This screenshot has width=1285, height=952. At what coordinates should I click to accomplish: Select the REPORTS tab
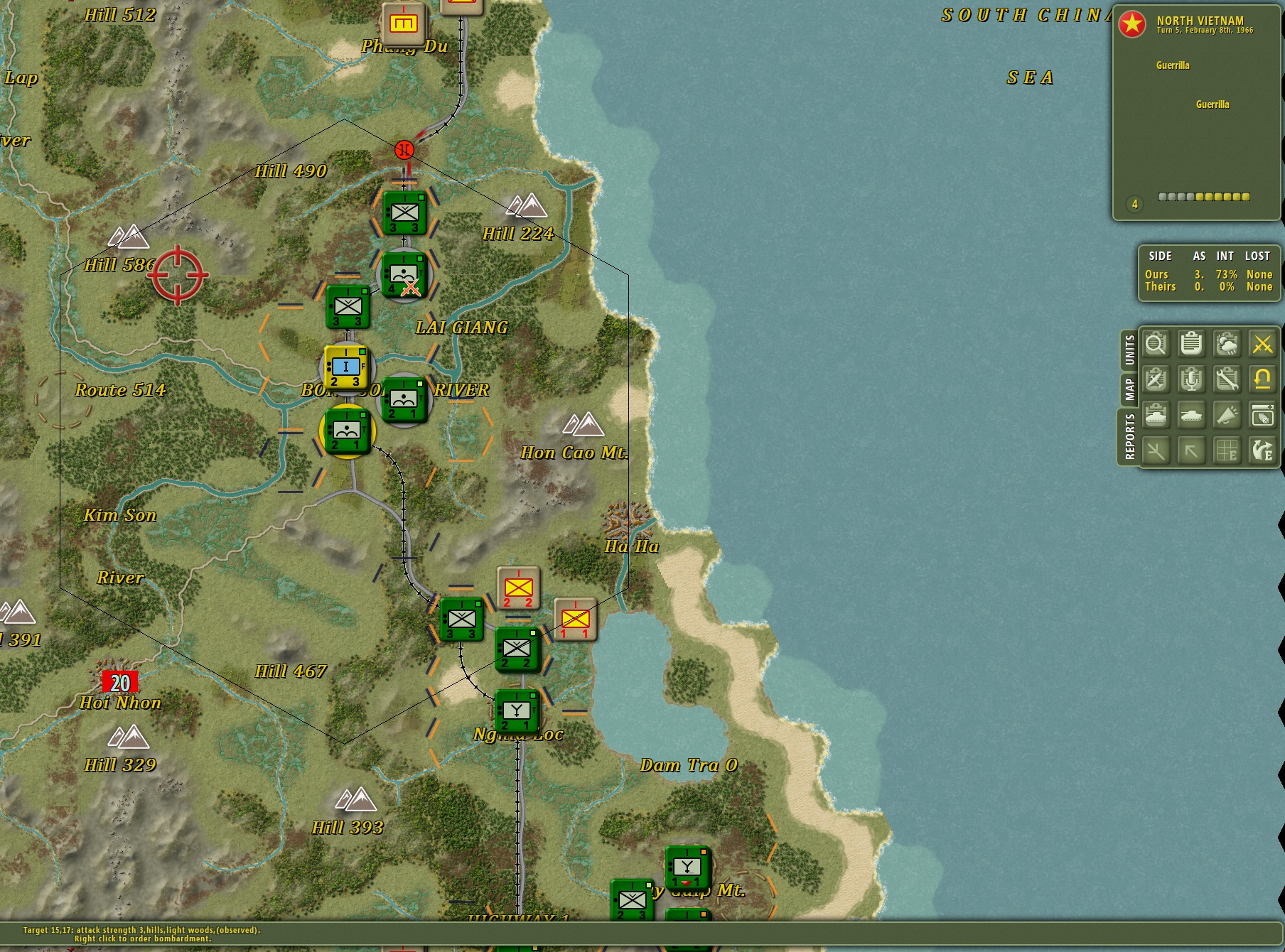[1129, 437]
